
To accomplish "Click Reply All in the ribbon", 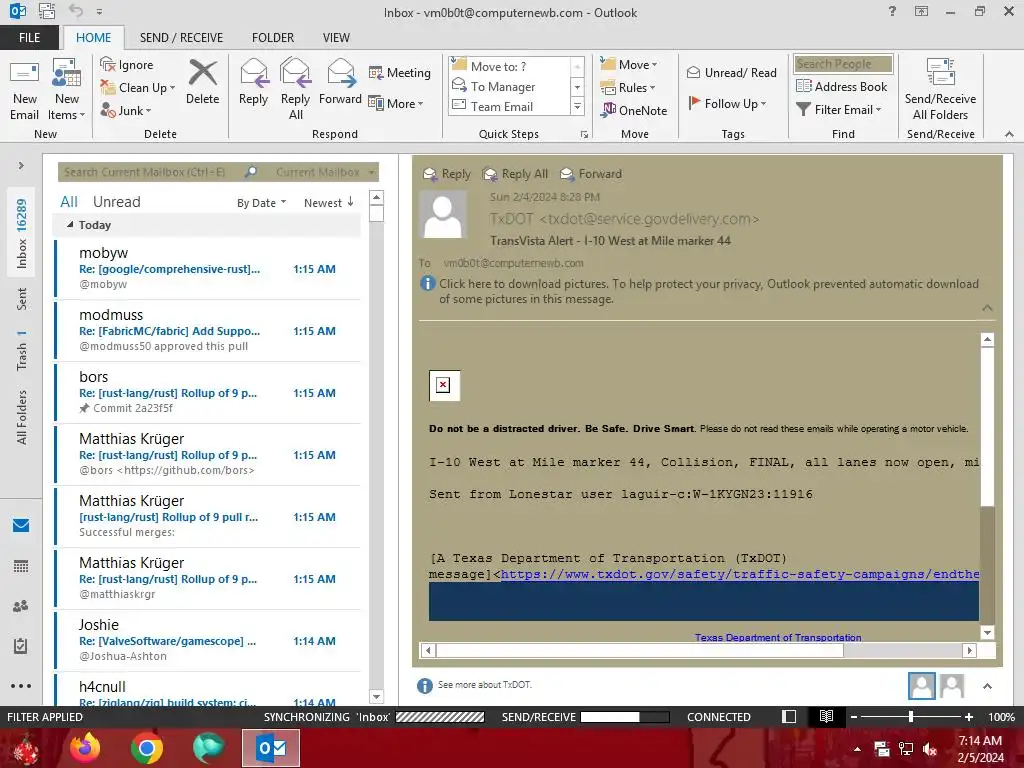I will (x=295, y=89).
